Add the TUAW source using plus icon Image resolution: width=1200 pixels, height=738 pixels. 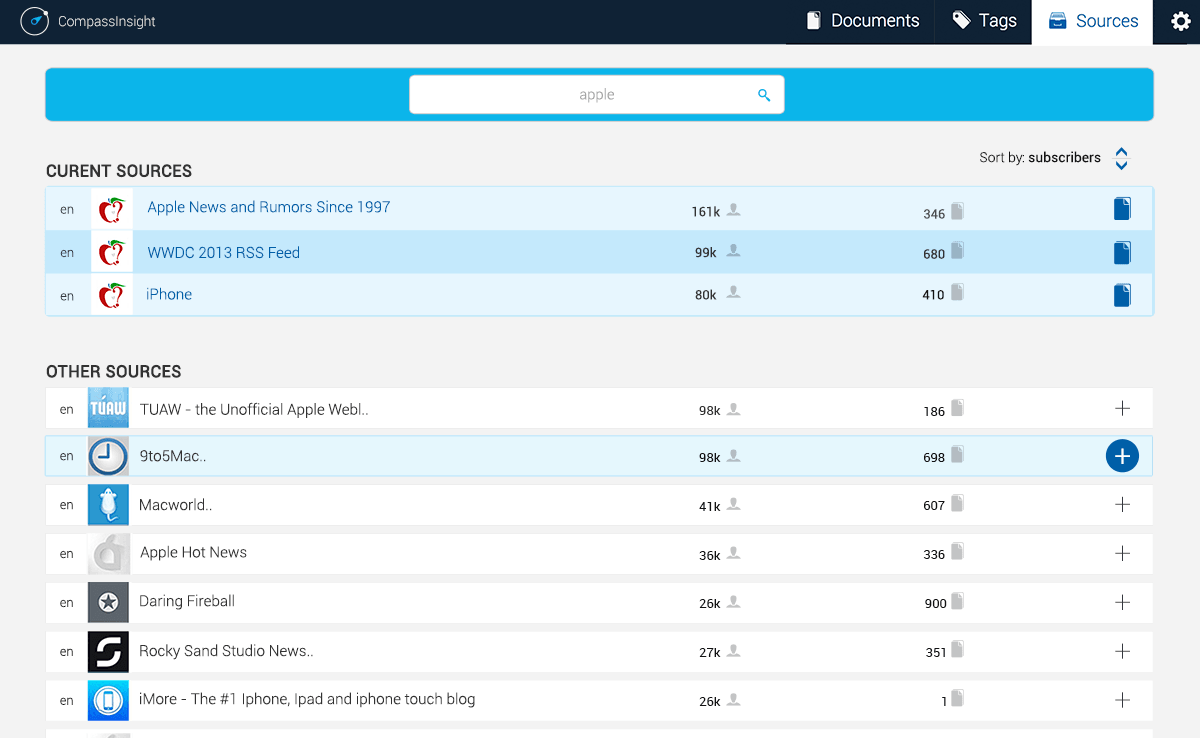click(1122, 408)
